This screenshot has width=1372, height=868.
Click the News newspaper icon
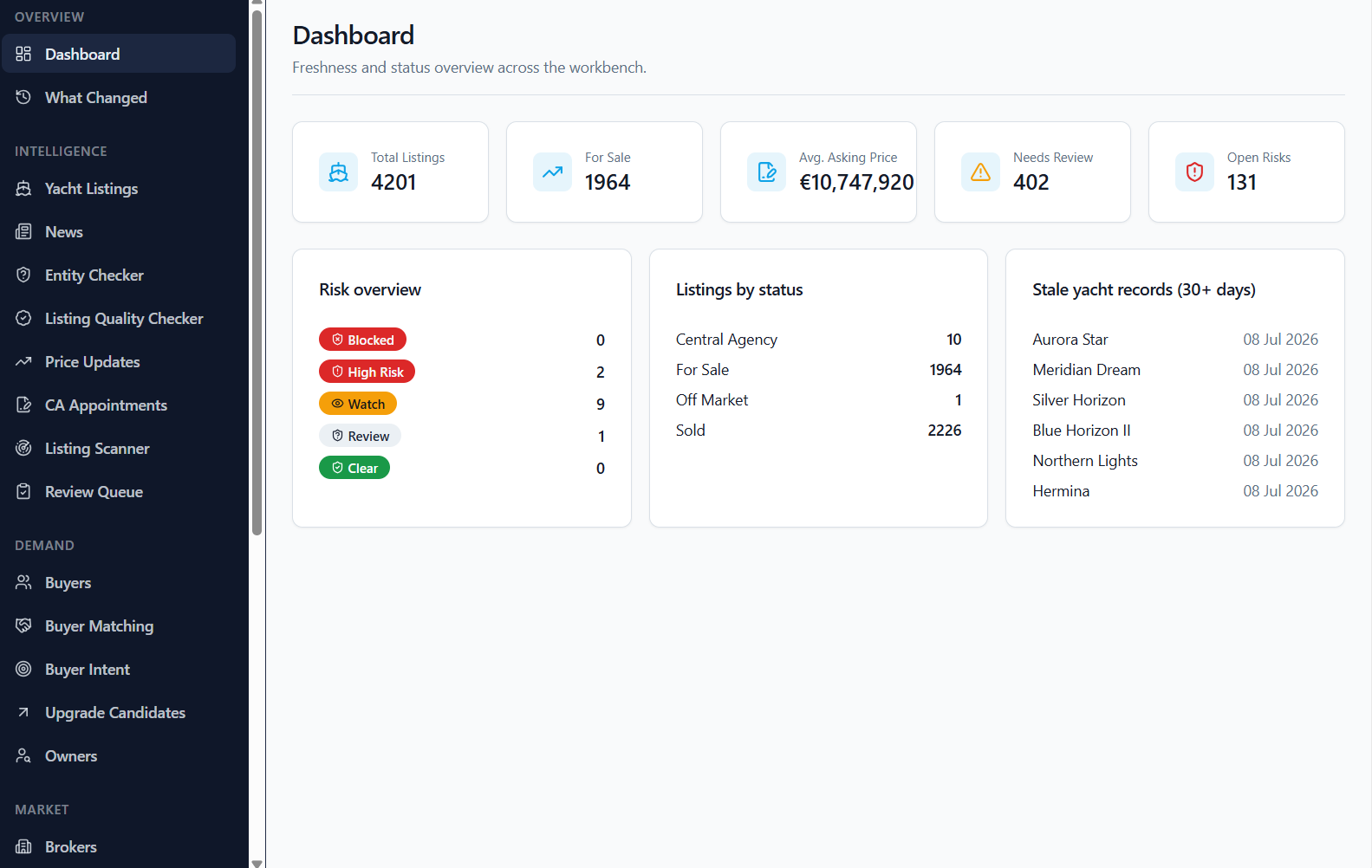point(23,231)
